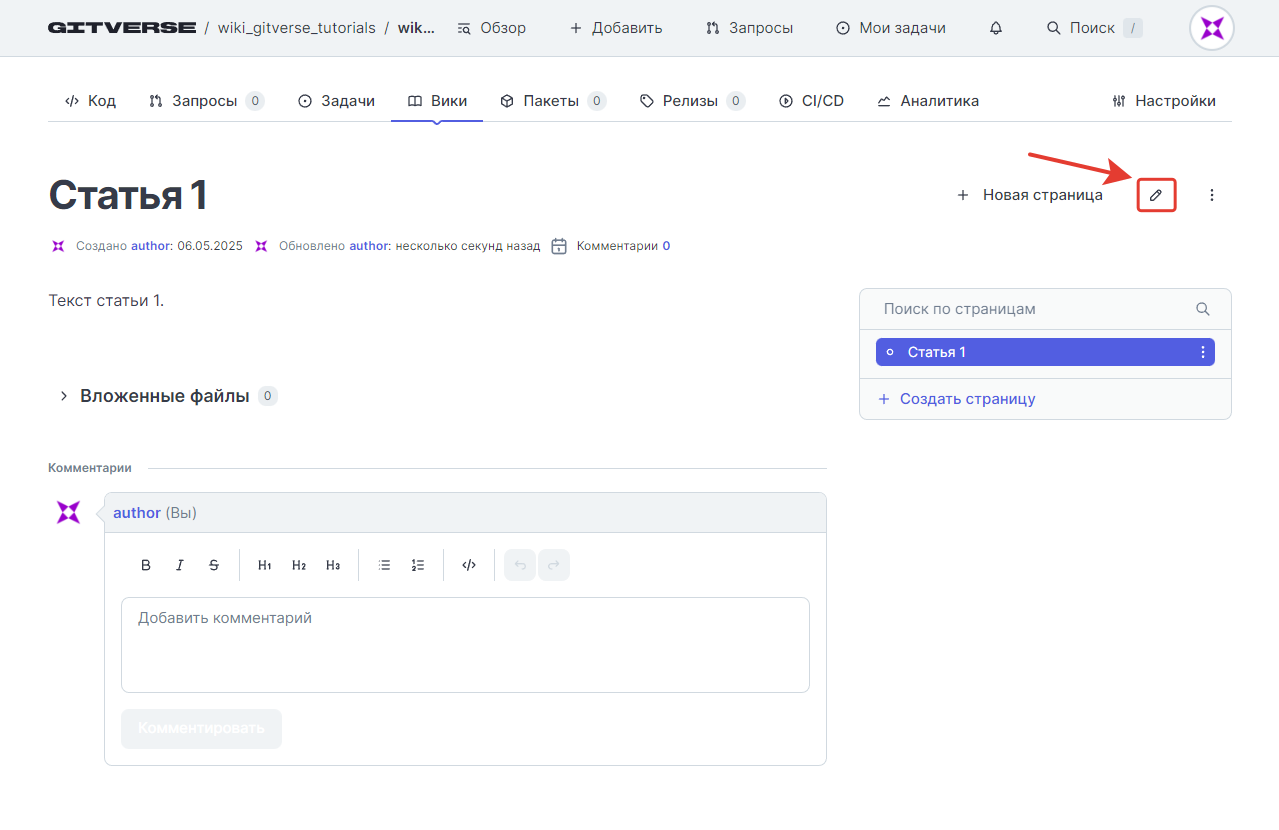
Task: Open Мои задачи
Action: click(x=891, y=28)
